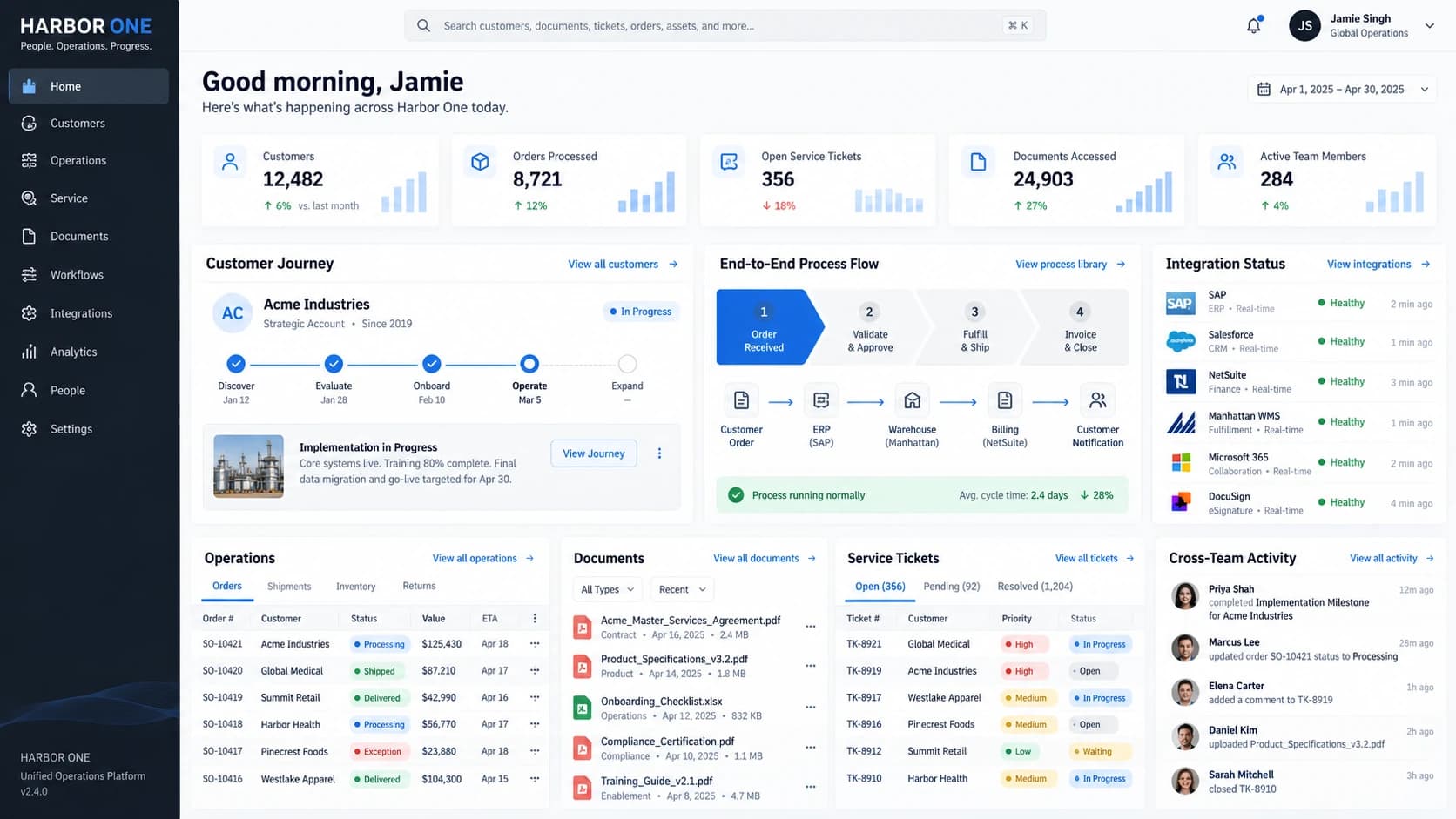Open the View process library link
The width and height of the screenshot is (1456, 819).
click(x=1070, y=265)
